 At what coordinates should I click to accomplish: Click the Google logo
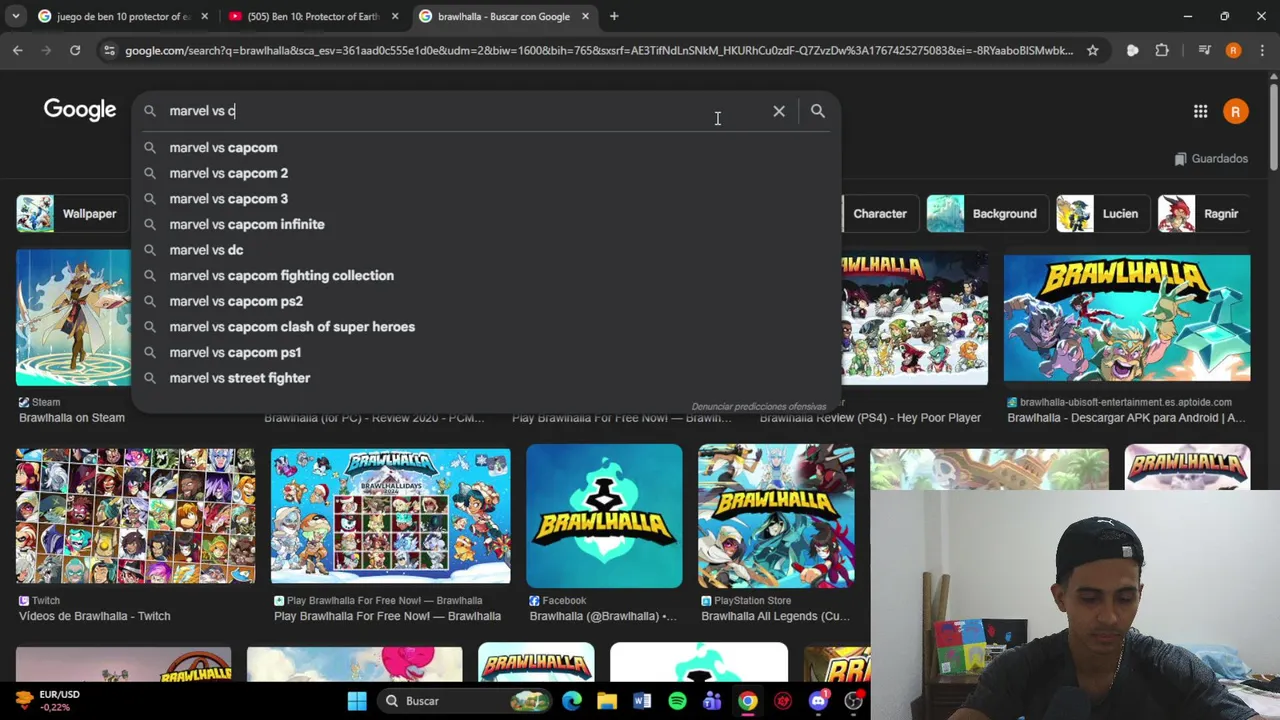click(80, 110)
